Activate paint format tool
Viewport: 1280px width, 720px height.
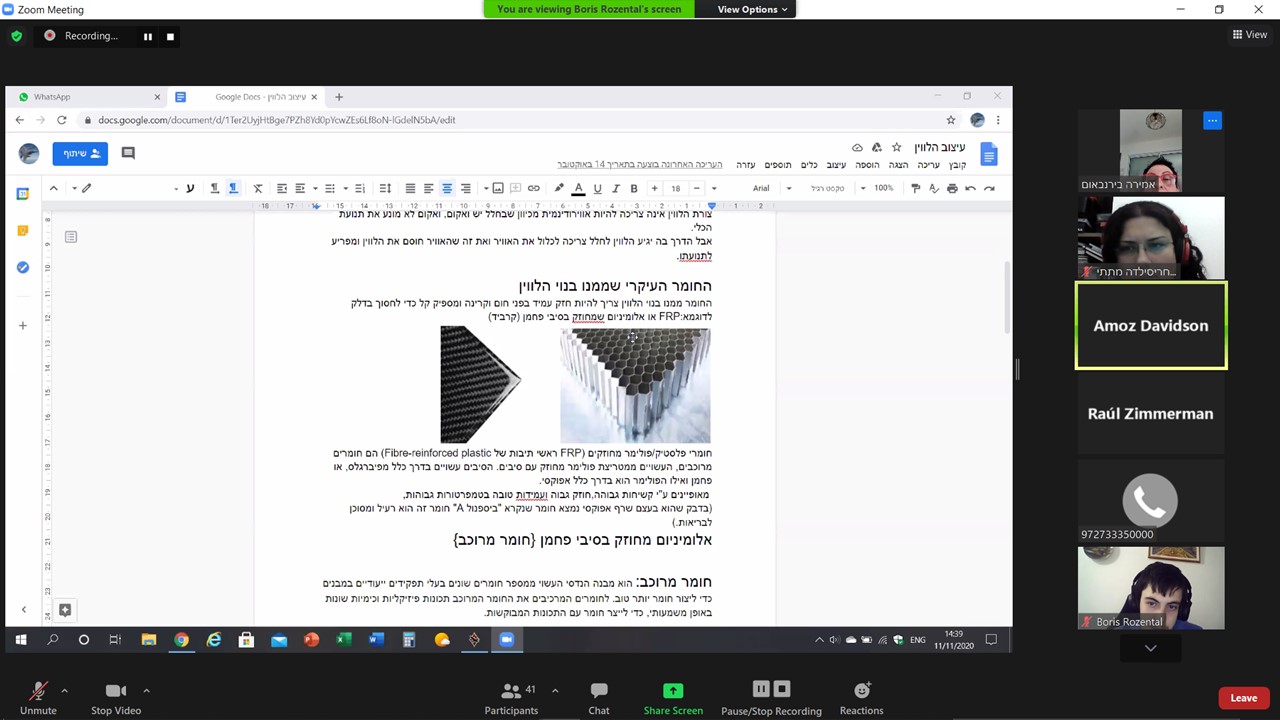915,188
